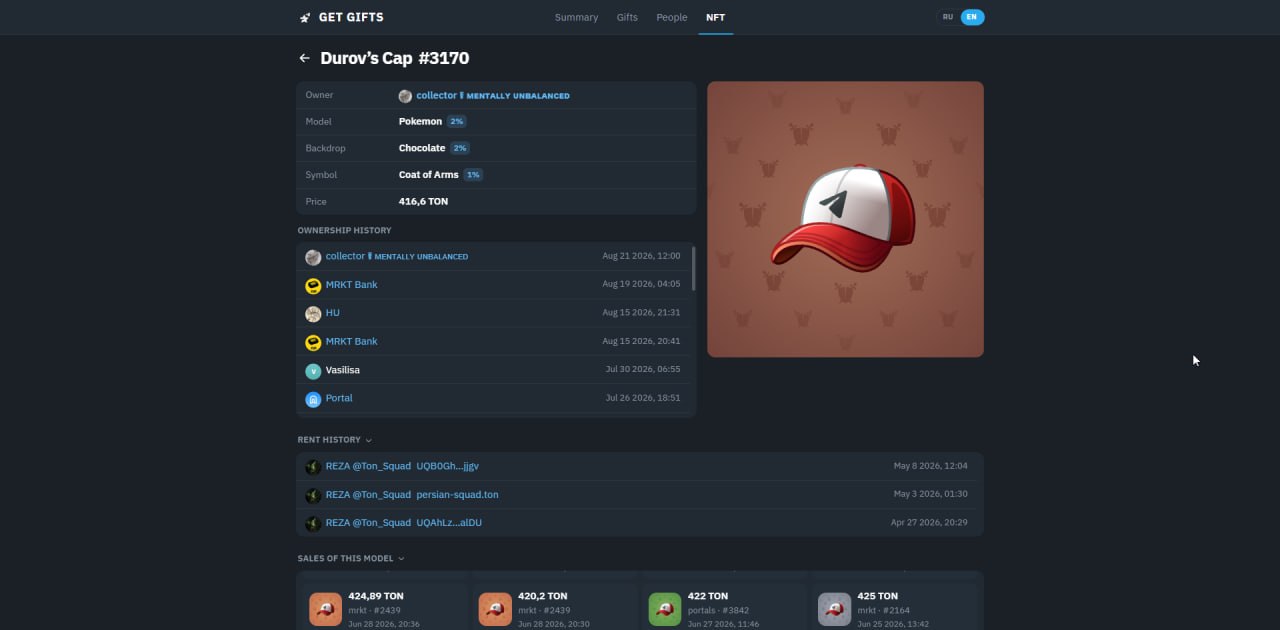The width and height of the screenshot is (1280, 630).
Task: Click REZA avatar in the persian-squad.ton row
Action: (x=313, y=495)
